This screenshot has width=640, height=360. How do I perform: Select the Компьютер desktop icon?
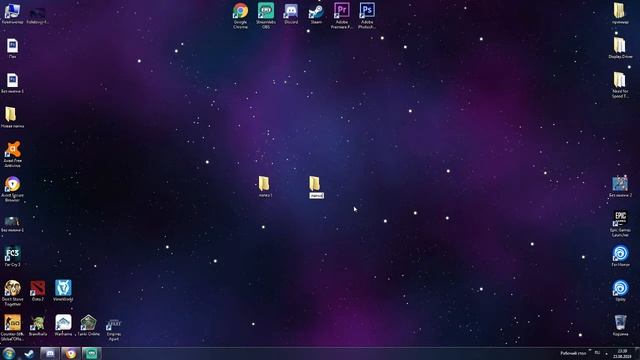(x=12, y=13)
